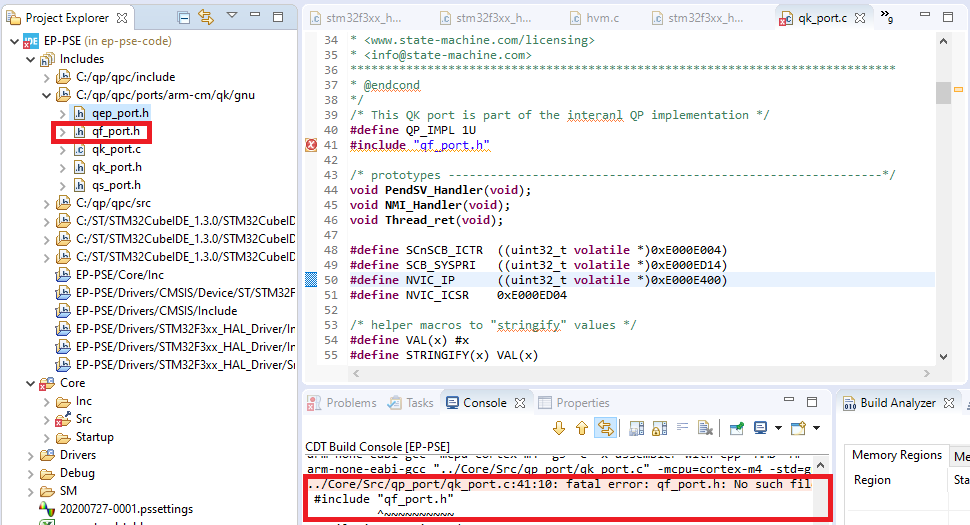The height and width of the screenshot is (525, 970).
Task: Click the bookmark marker on line 50
Action: tap(311, 280)
